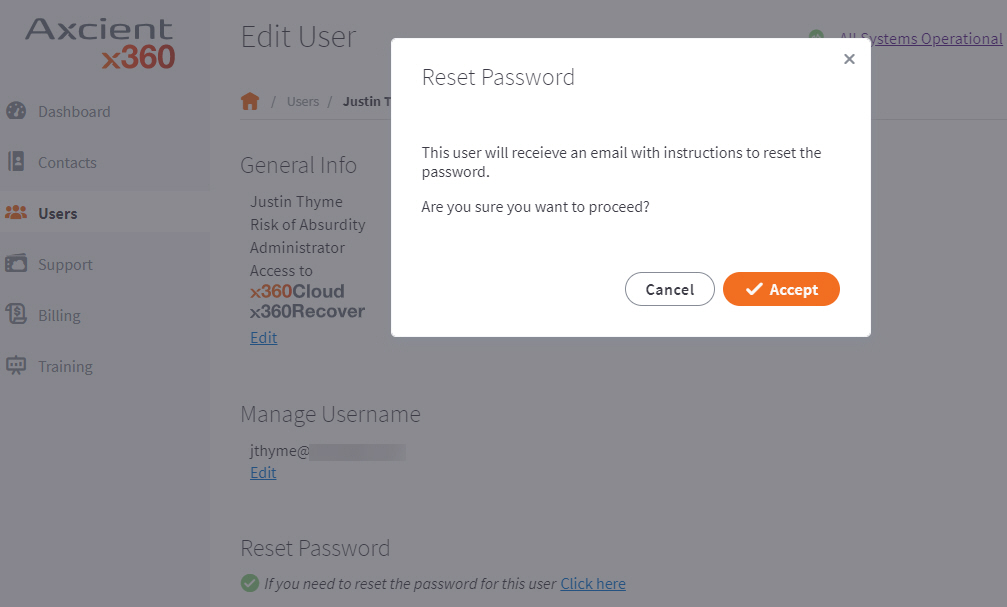Image resolution: width=1007 pixels, height=607 pixels.
Task: Edit the General Info section
Action: pyautogui.click(x=262, y=337)
